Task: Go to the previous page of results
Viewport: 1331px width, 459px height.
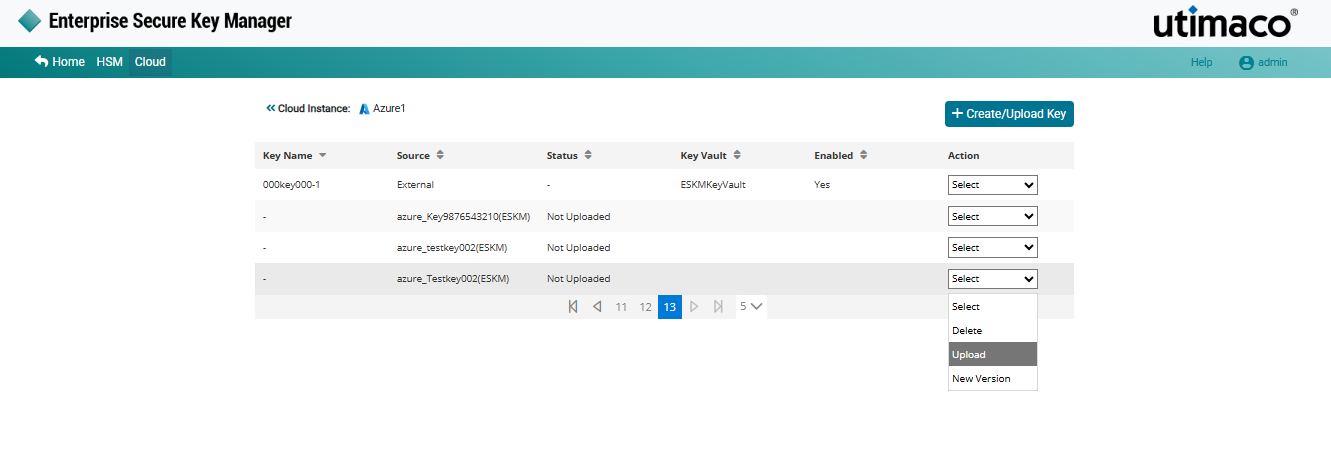Action: [597, 307]
